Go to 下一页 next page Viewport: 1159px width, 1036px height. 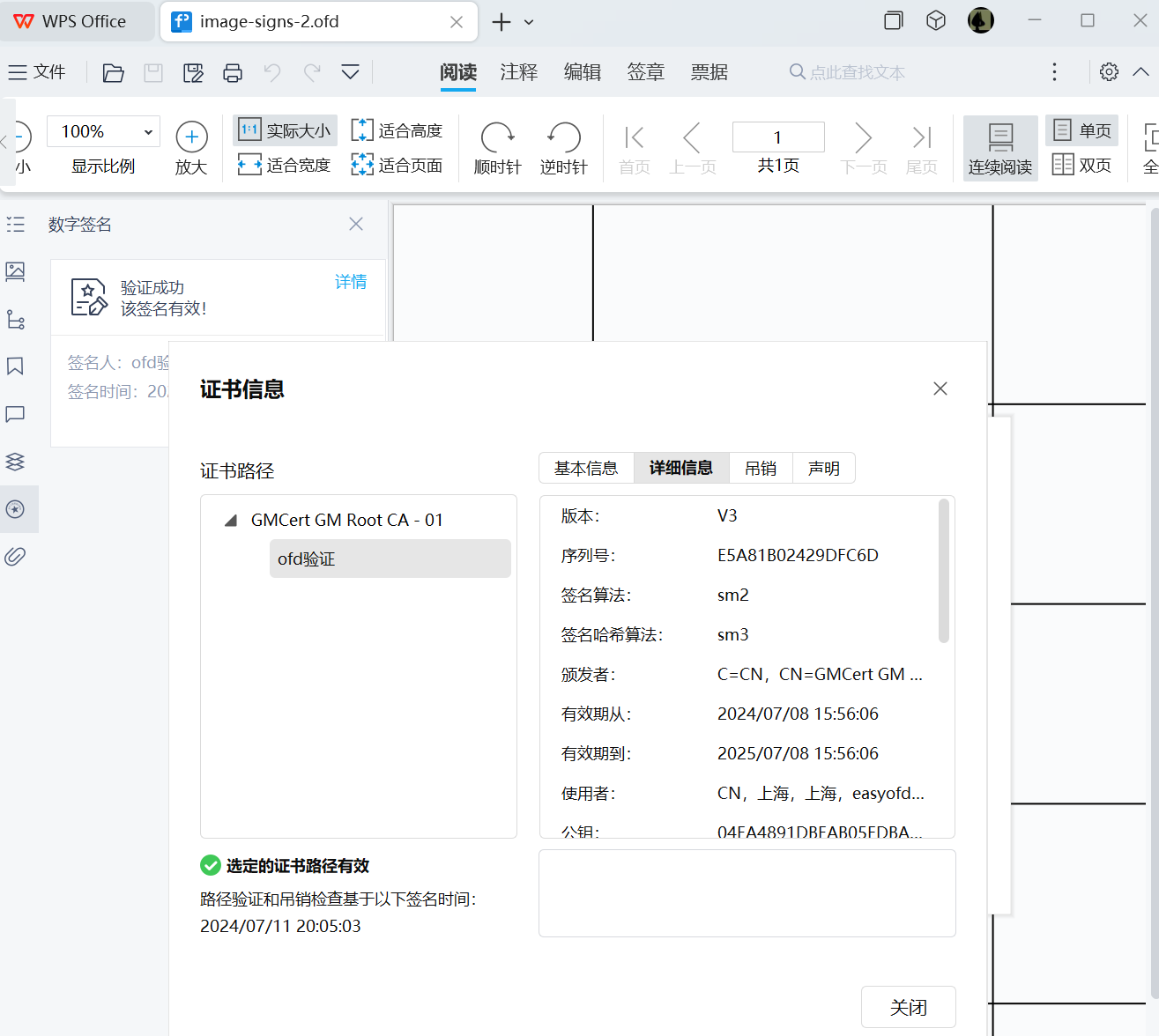tap(864, 148)
